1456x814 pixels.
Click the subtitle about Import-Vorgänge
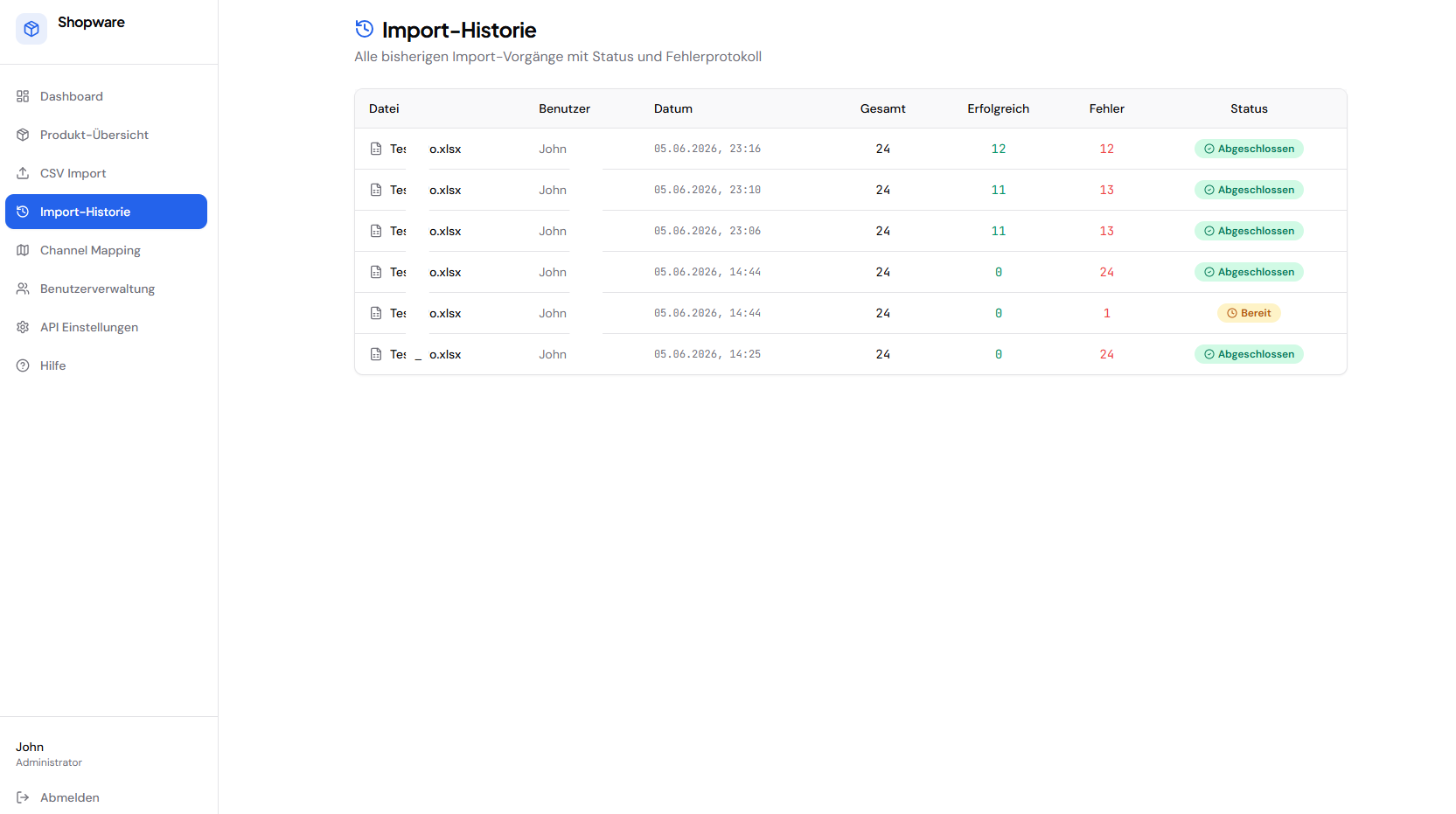tap(558, 57)
